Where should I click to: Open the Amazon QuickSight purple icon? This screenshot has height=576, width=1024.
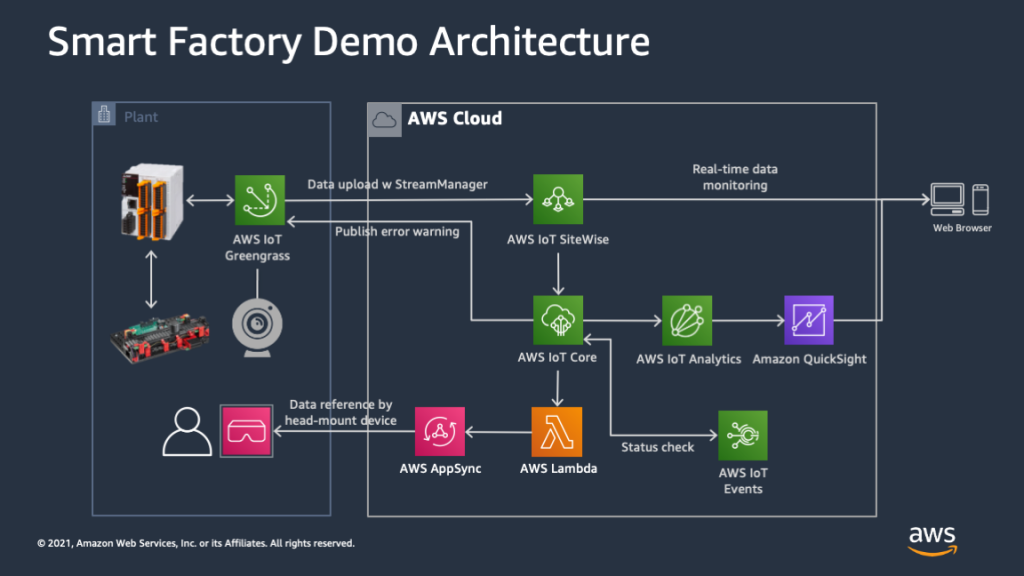[809, 320]
